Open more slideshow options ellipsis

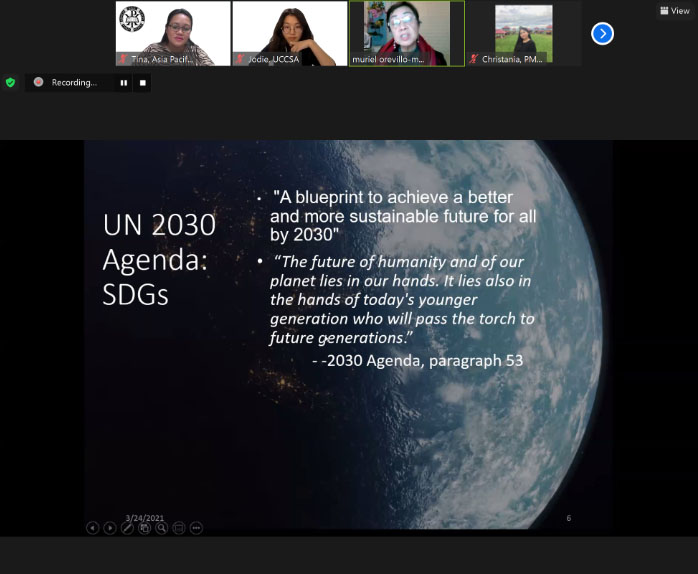tap(196, 528)
